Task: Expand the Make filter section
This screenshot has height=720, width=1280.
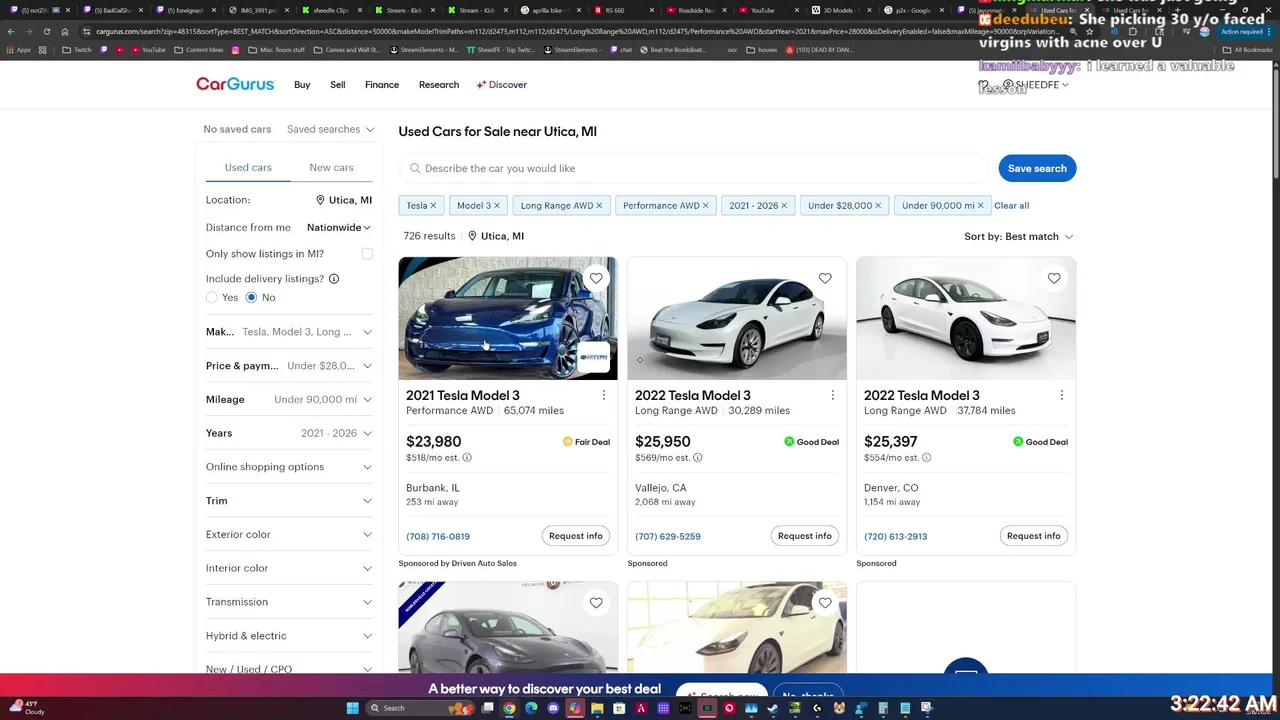Action: (x=289, y=332)
